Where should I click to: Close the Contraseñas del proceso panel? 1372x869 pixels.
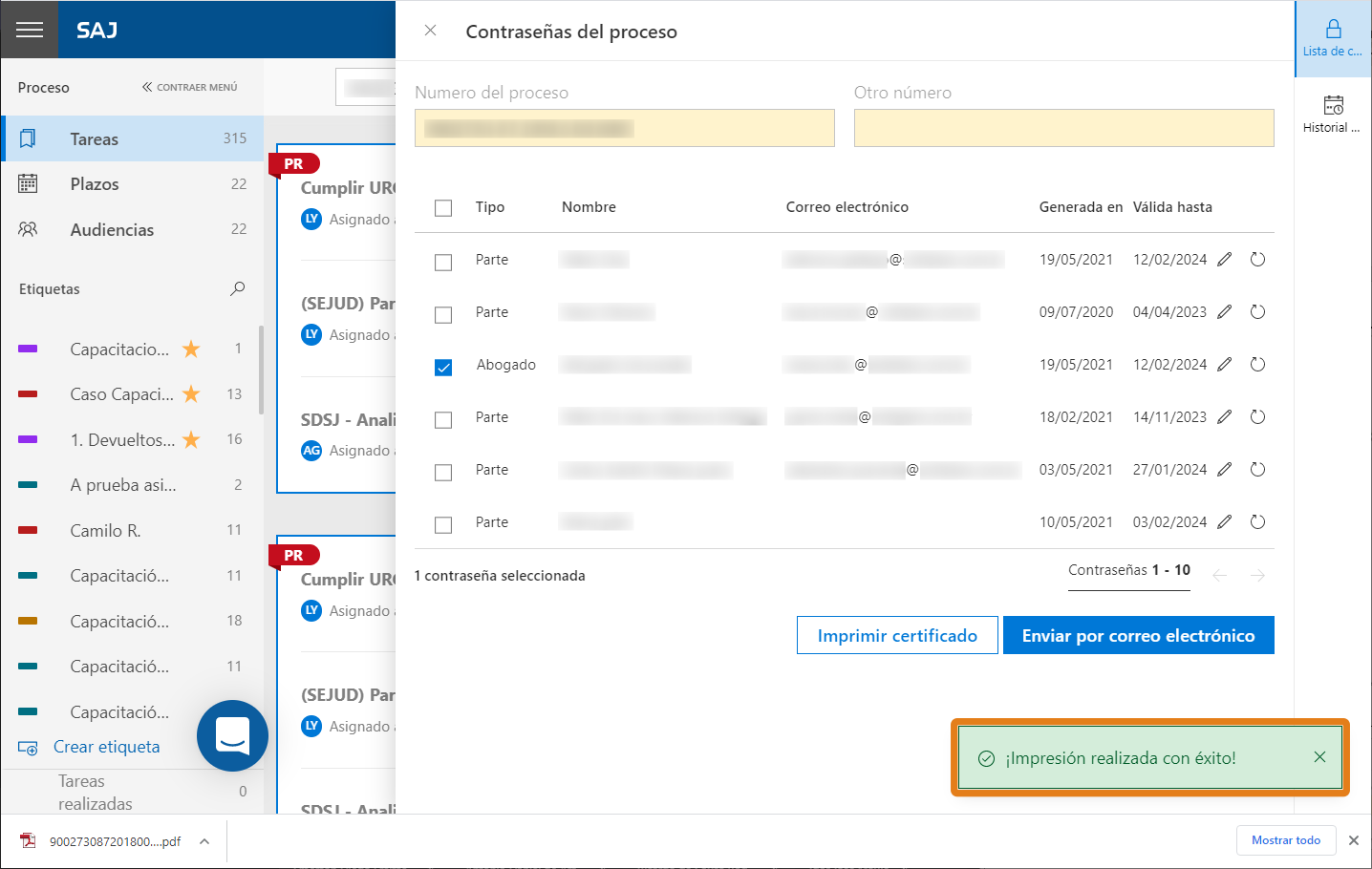[431, 31]
